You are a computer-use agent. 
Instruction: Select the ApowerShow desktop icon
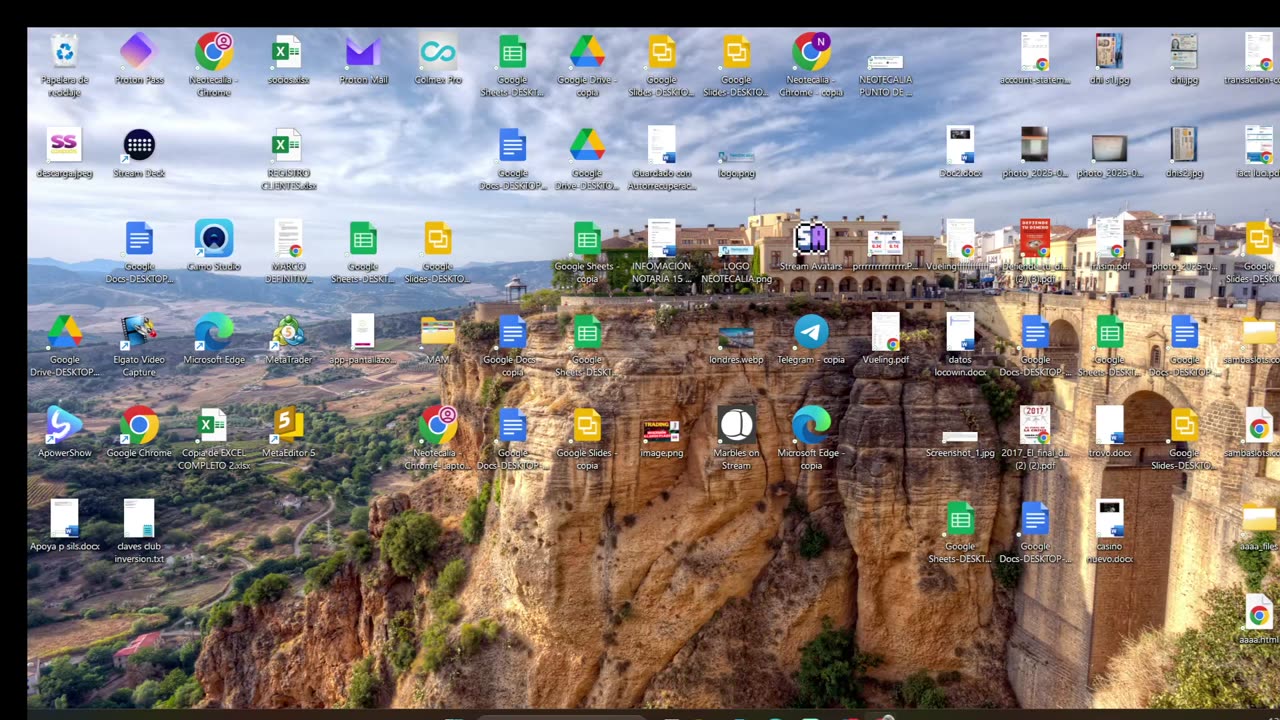[x=64, y=425]
